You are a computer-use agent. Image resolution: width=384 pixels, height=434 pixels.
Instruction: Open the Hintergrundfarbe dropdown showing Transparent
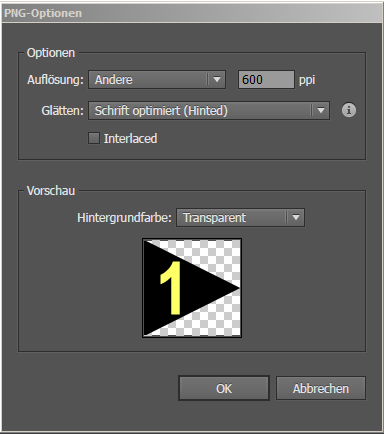240,218
